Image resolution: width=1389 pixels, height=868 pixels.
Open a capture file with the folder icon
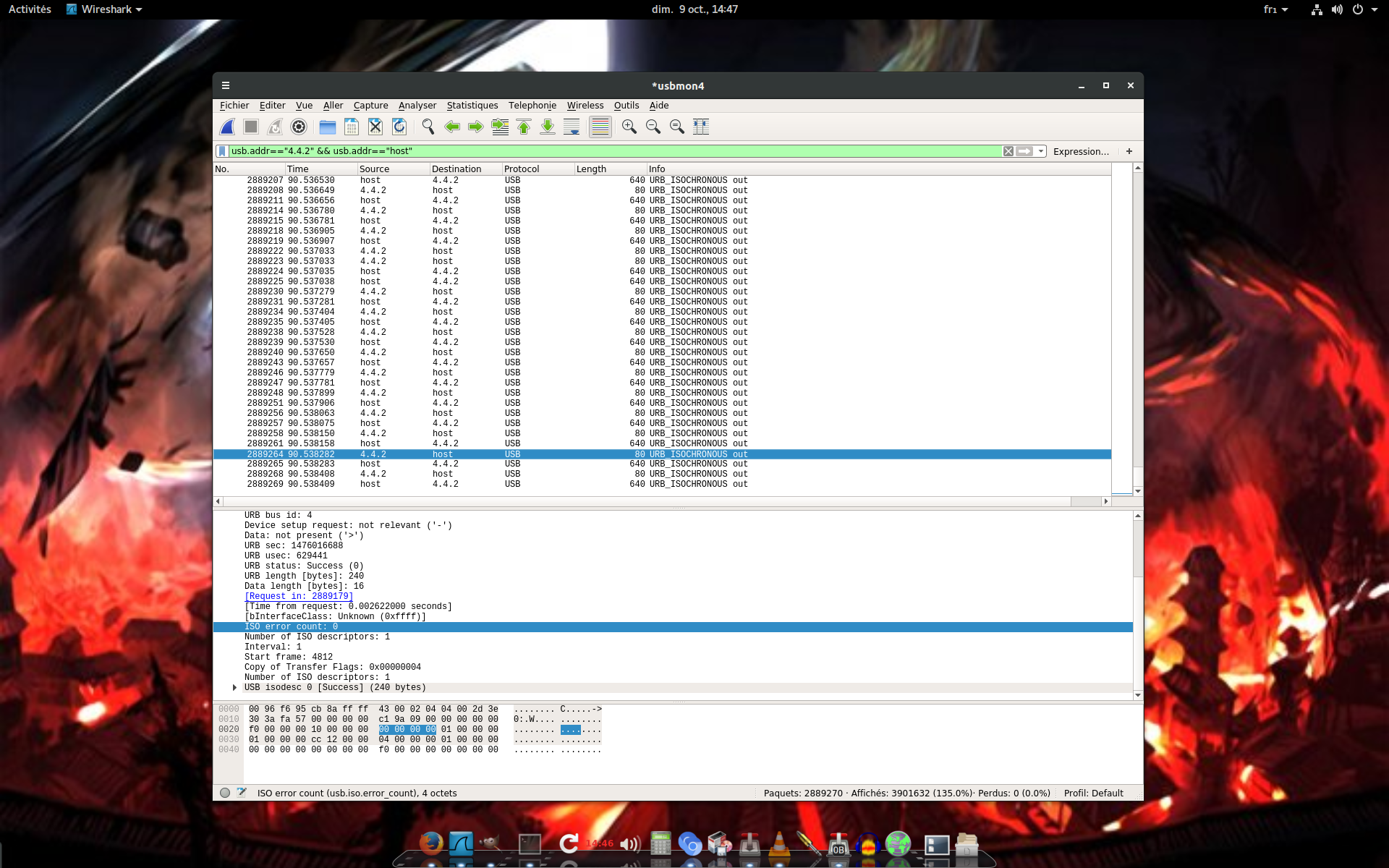[x=328, y=127]
